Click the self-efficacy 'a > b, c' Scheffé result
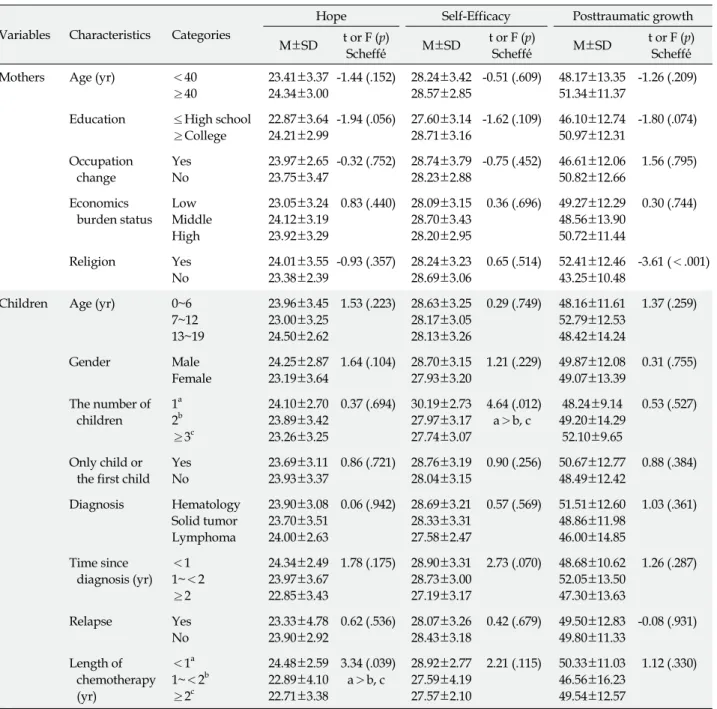Screen dimensions: 717x709 (512, 421)
